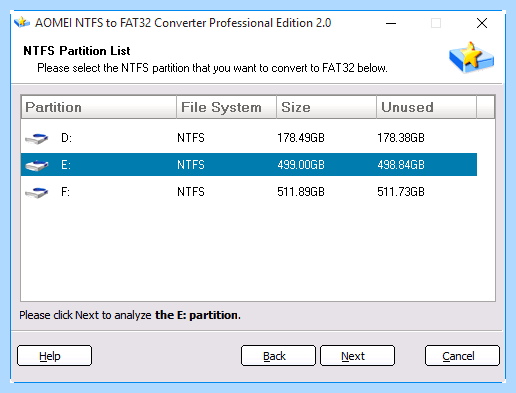
Task: Click NTFS file system in E: row
Action: click(x=191, y=165)
